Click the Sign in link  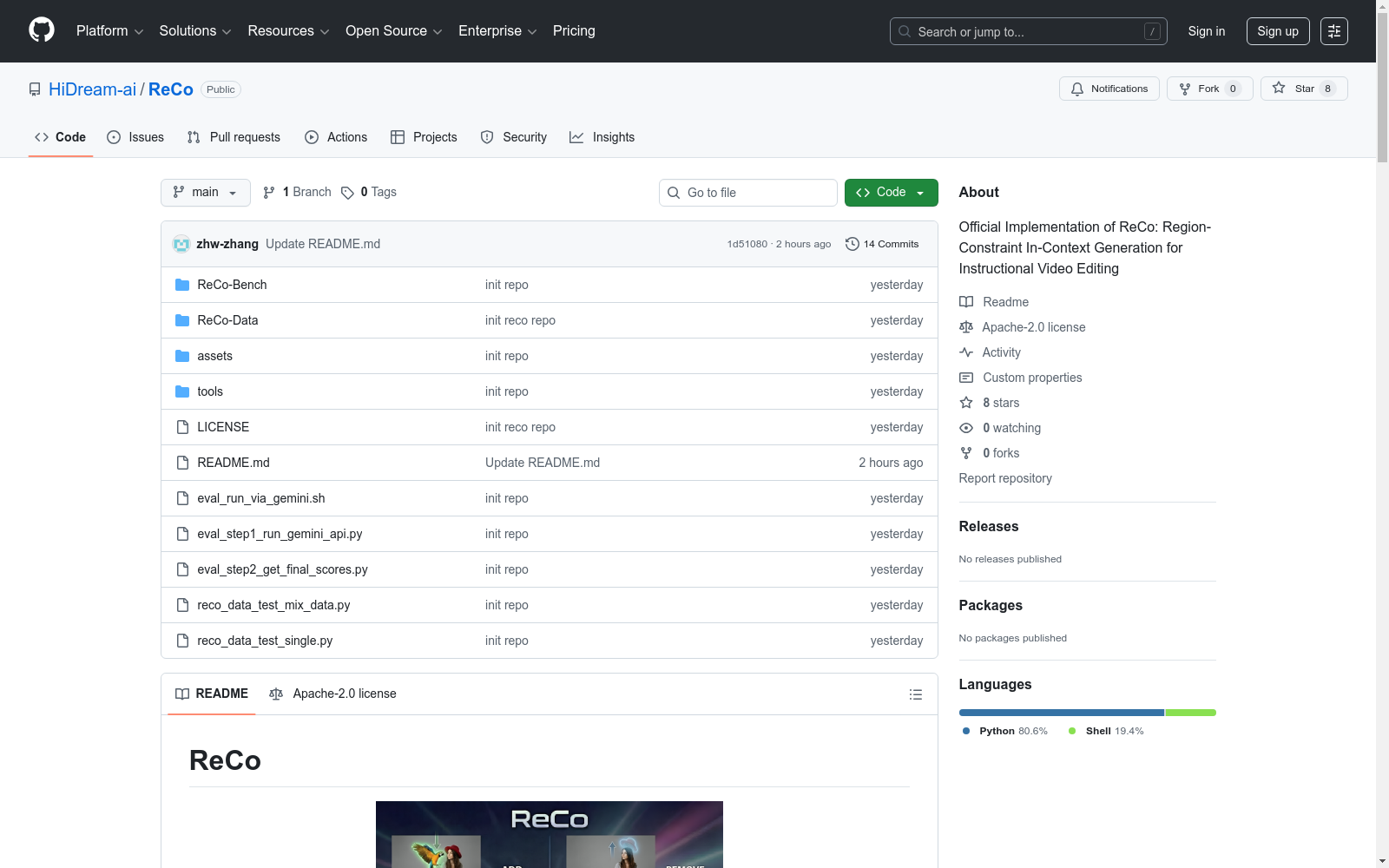1207,31
